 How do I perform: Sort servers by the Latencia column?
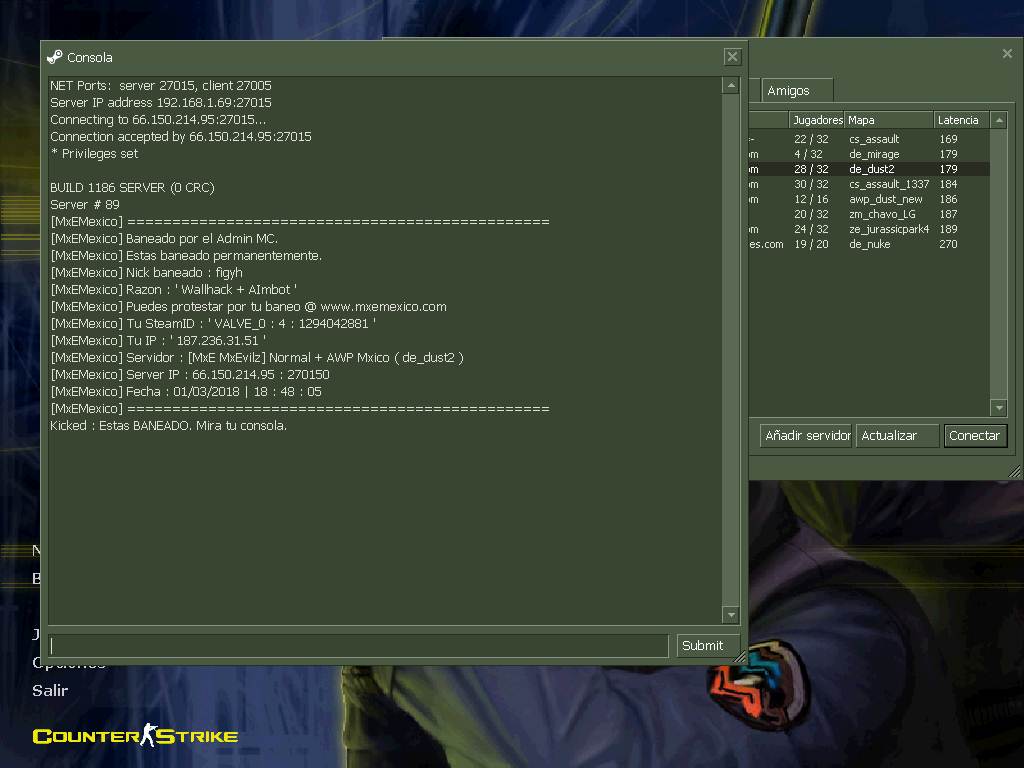click(961, 120)
